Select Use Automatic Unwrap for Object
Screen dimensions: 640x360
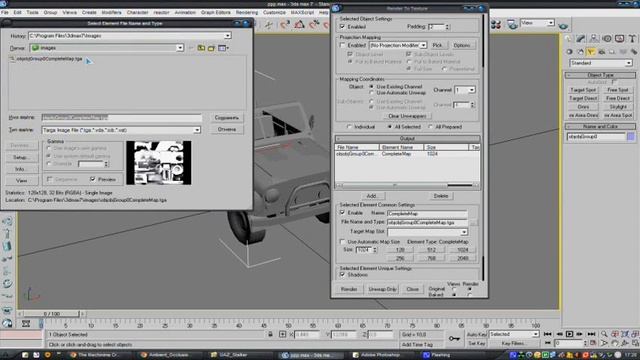[x=371, y=93]
